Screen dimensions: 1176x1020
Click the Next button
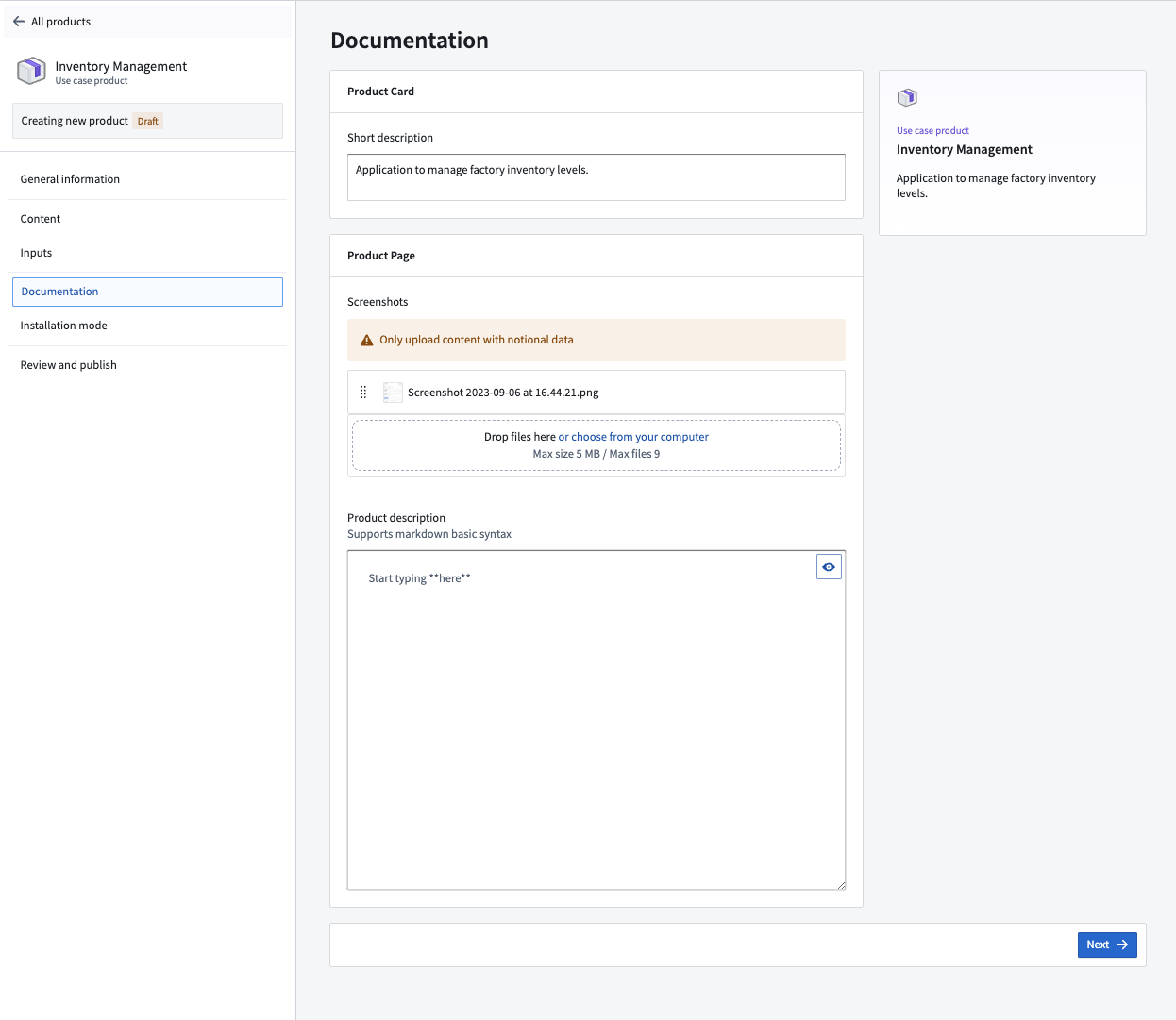pyautogui.click(x=1107, y=945)
